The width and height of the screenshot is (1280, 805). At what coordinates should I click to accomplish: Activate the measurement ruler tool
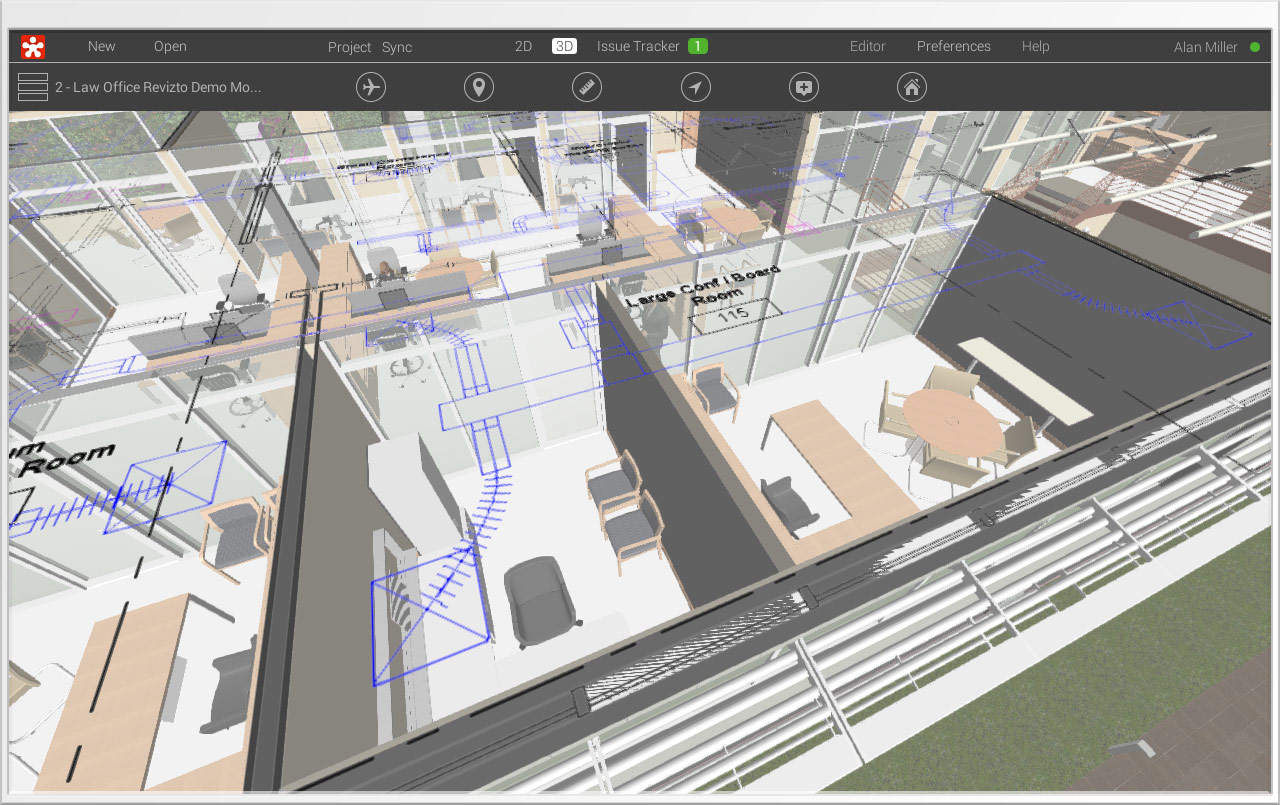(587, 87)
